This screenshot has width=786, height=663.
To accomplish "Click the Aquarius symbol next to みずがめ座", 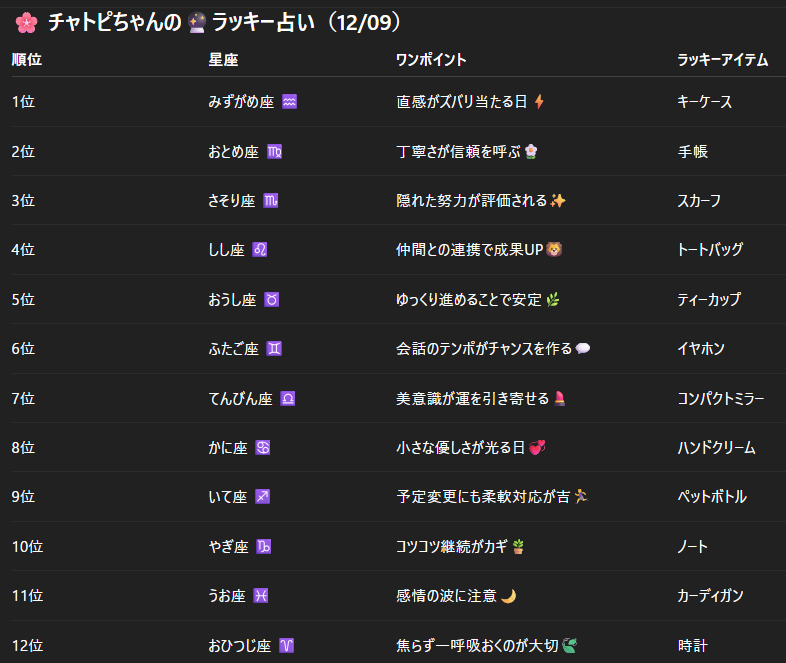I will (x=290, y=102).
